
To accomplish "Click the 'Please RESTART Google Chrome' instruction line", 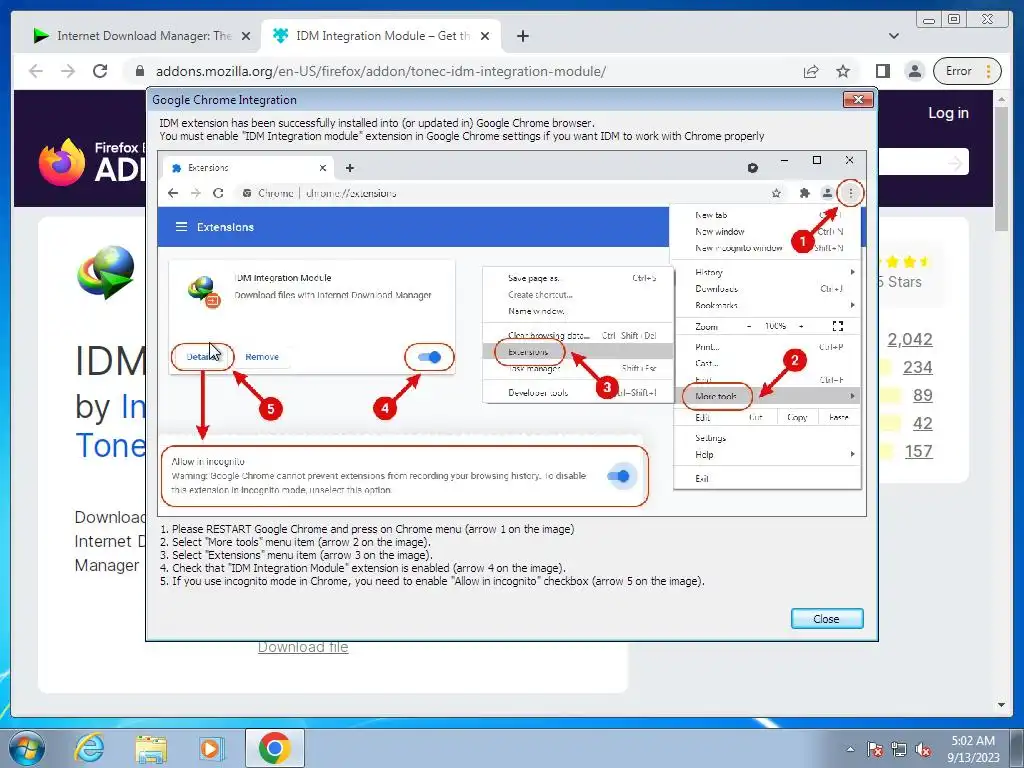I will coord(367,529).
